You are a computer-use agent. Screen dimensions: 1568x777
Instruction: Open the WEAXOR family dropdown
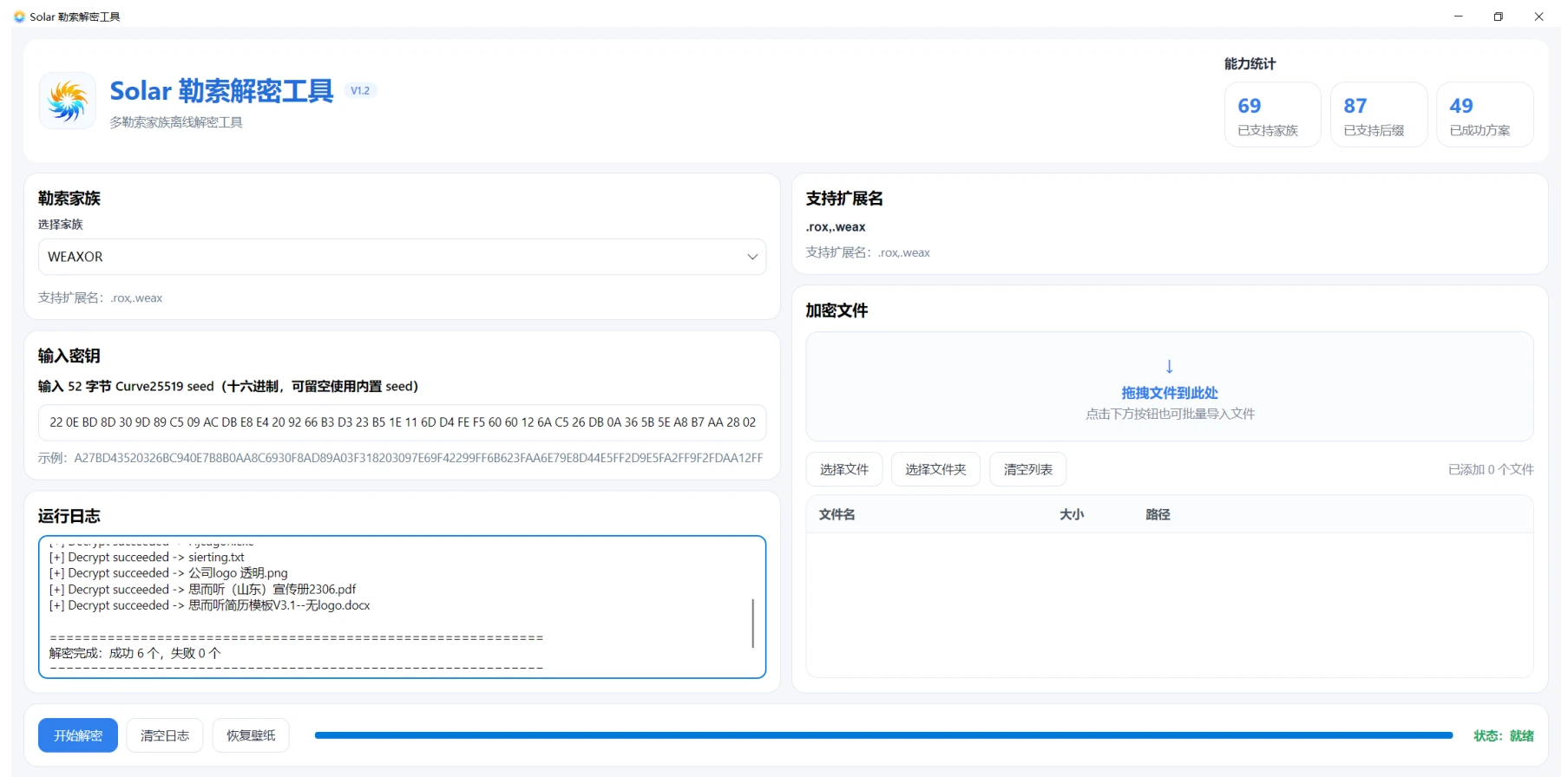click(402, 257)
